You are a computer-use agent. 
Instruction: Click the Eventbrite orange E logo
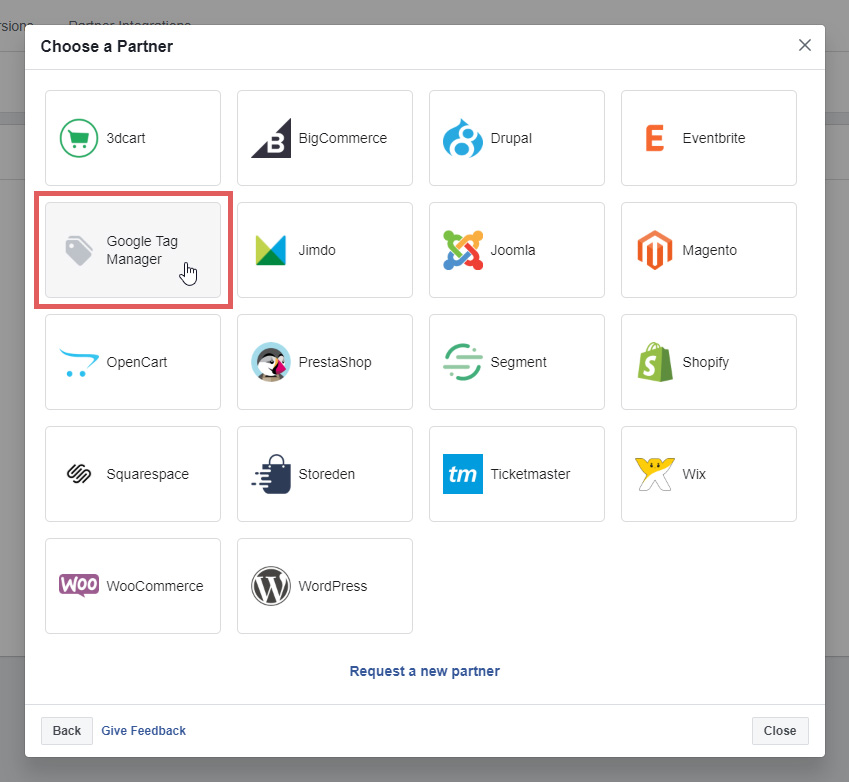(x=655, y=138)
